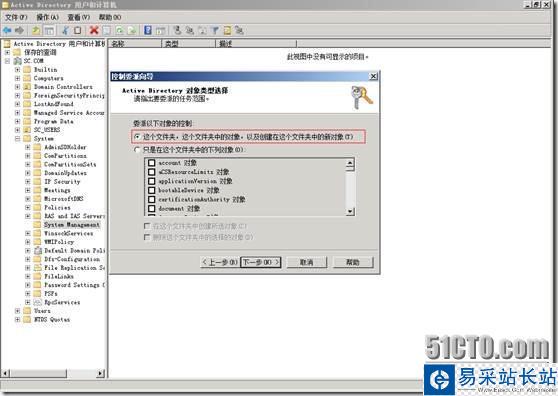Viewport: 558px width, 396px height.
Task: Click the Up one level folder icon
Action: 36,31
